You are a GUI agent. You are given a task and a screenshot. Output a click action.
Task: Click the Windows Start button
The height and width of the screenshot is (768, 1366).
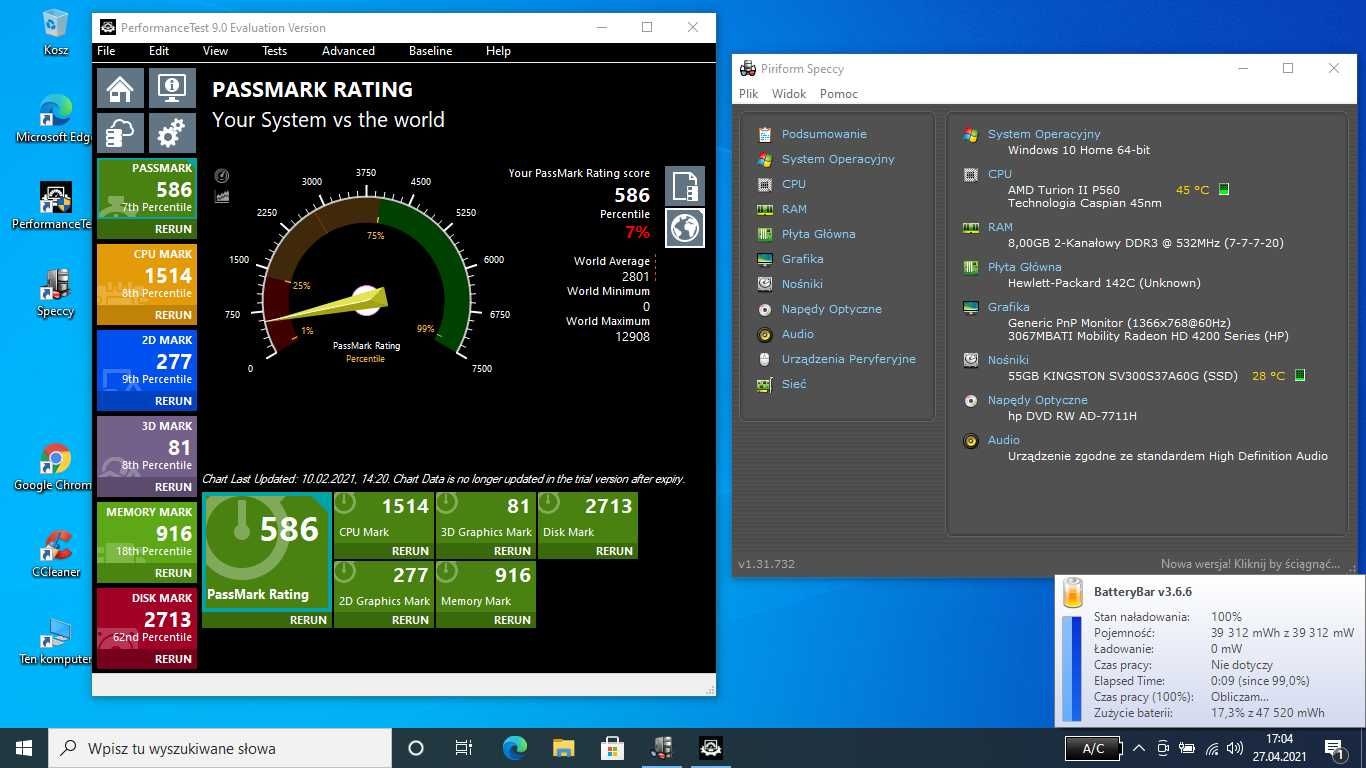[24, 748]
